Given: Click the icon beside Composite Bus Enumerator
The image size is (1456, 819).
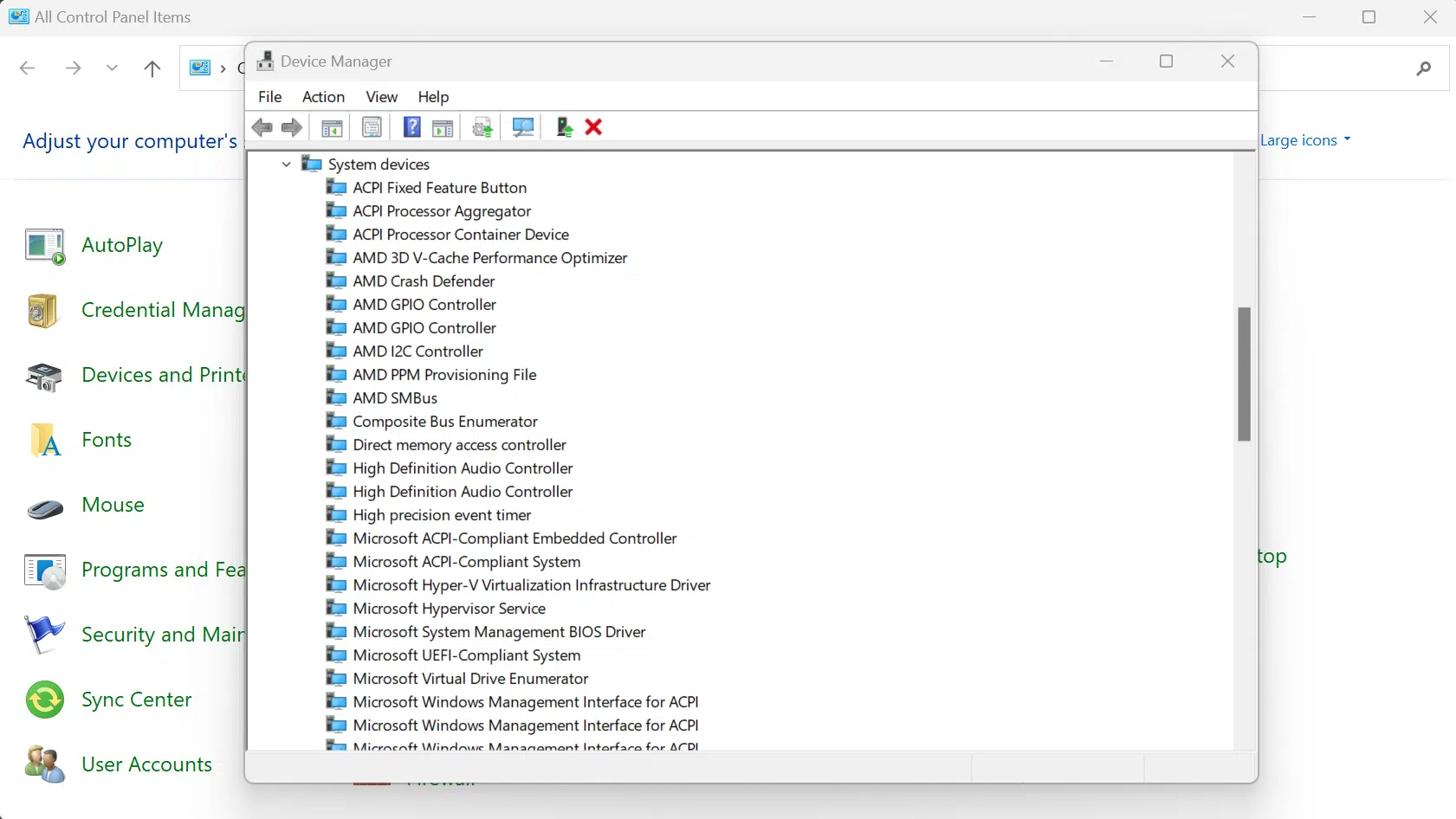Looking at the screenshot, I should 336,421.
